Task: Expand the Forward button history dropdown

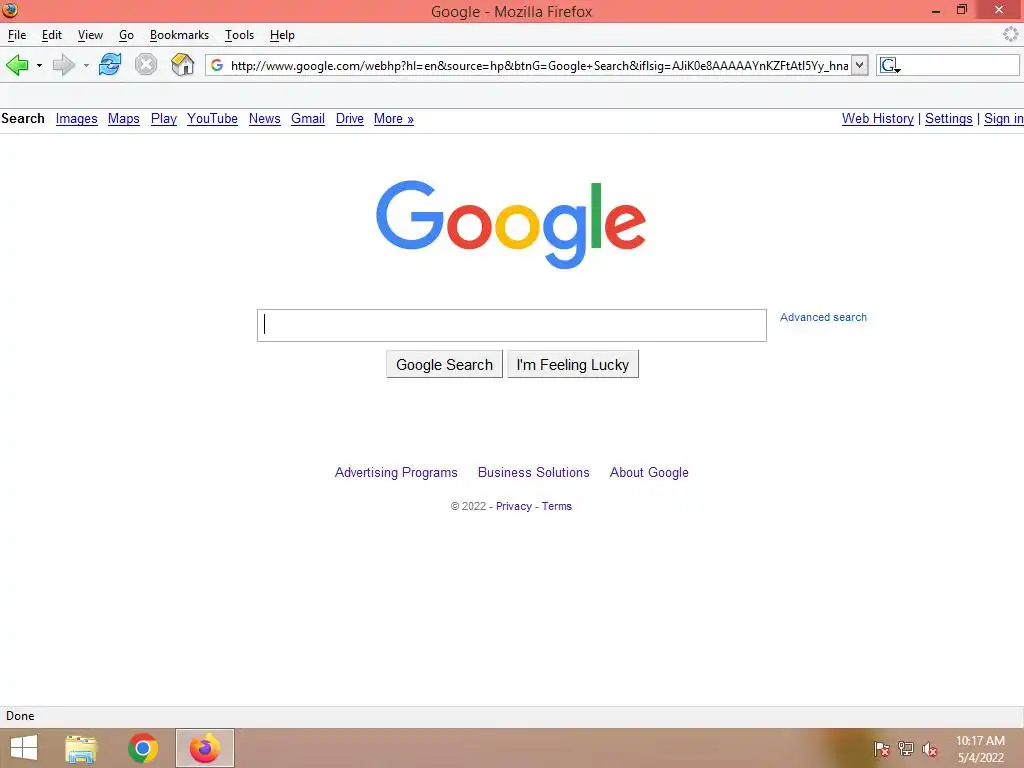Action: 86,65
